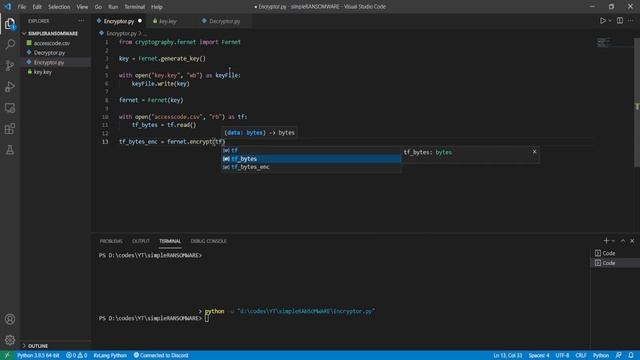The image size is (640, 360).
Task: Maximize the terminal panel
Action: (623, 241)
